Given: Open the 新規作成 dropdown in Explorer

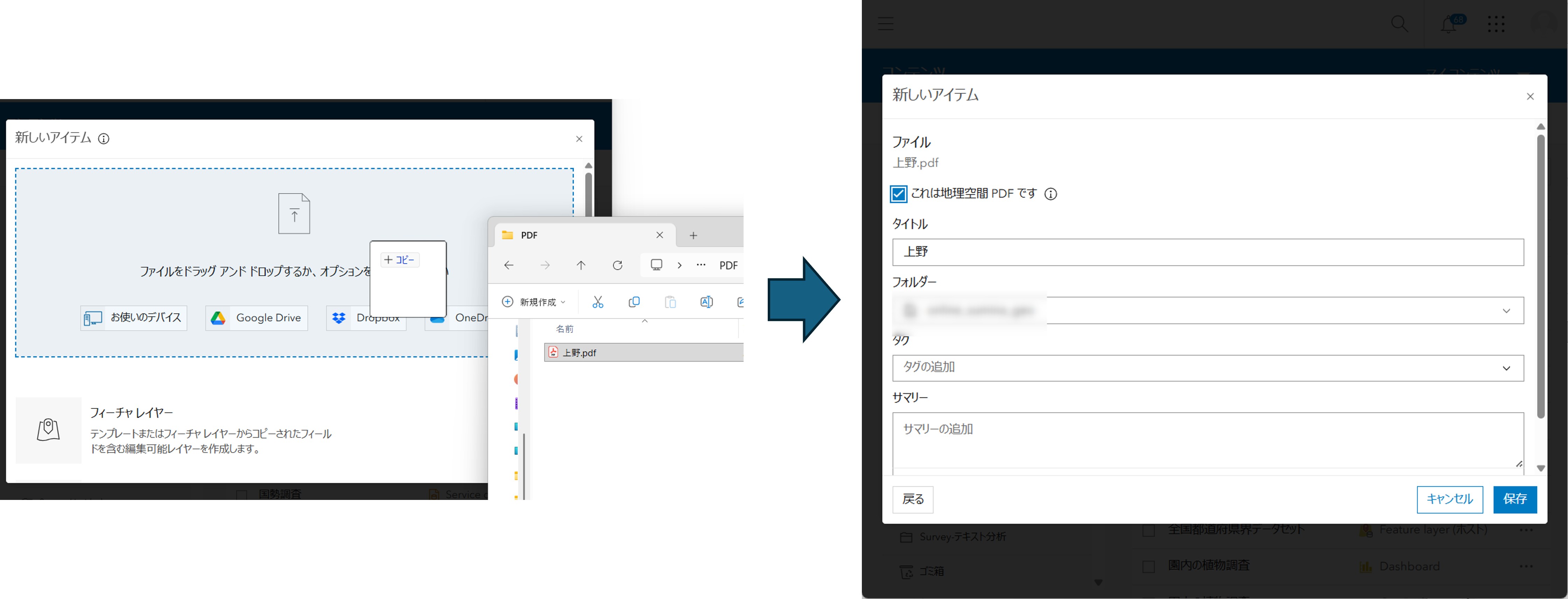Looking at the screenshot, I should (534, 302).
